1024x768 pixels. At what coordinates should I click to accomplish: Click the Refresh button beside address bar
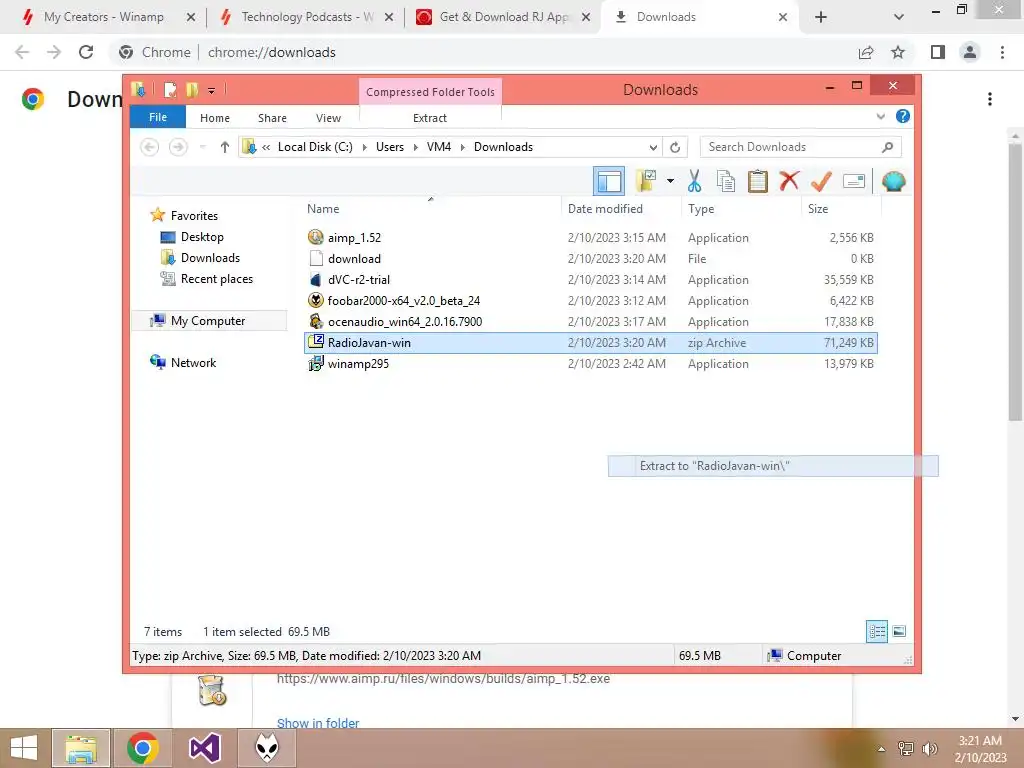pyautogui.click(x=675, y=148)
